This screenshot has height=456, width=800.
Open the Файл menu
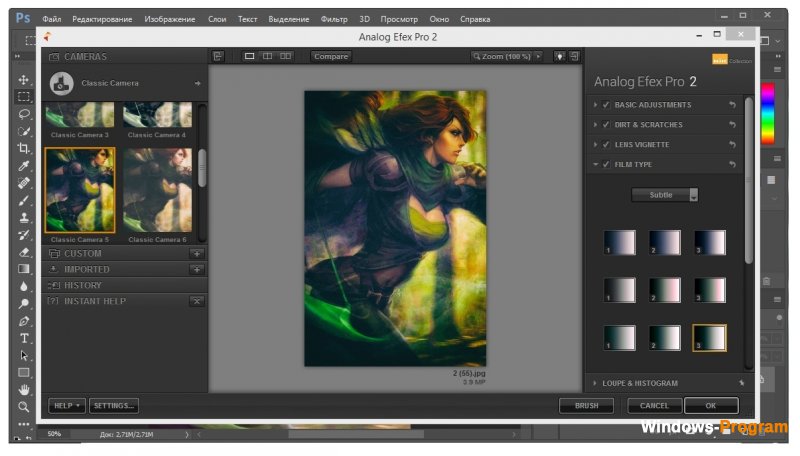[x=52, y=19]
